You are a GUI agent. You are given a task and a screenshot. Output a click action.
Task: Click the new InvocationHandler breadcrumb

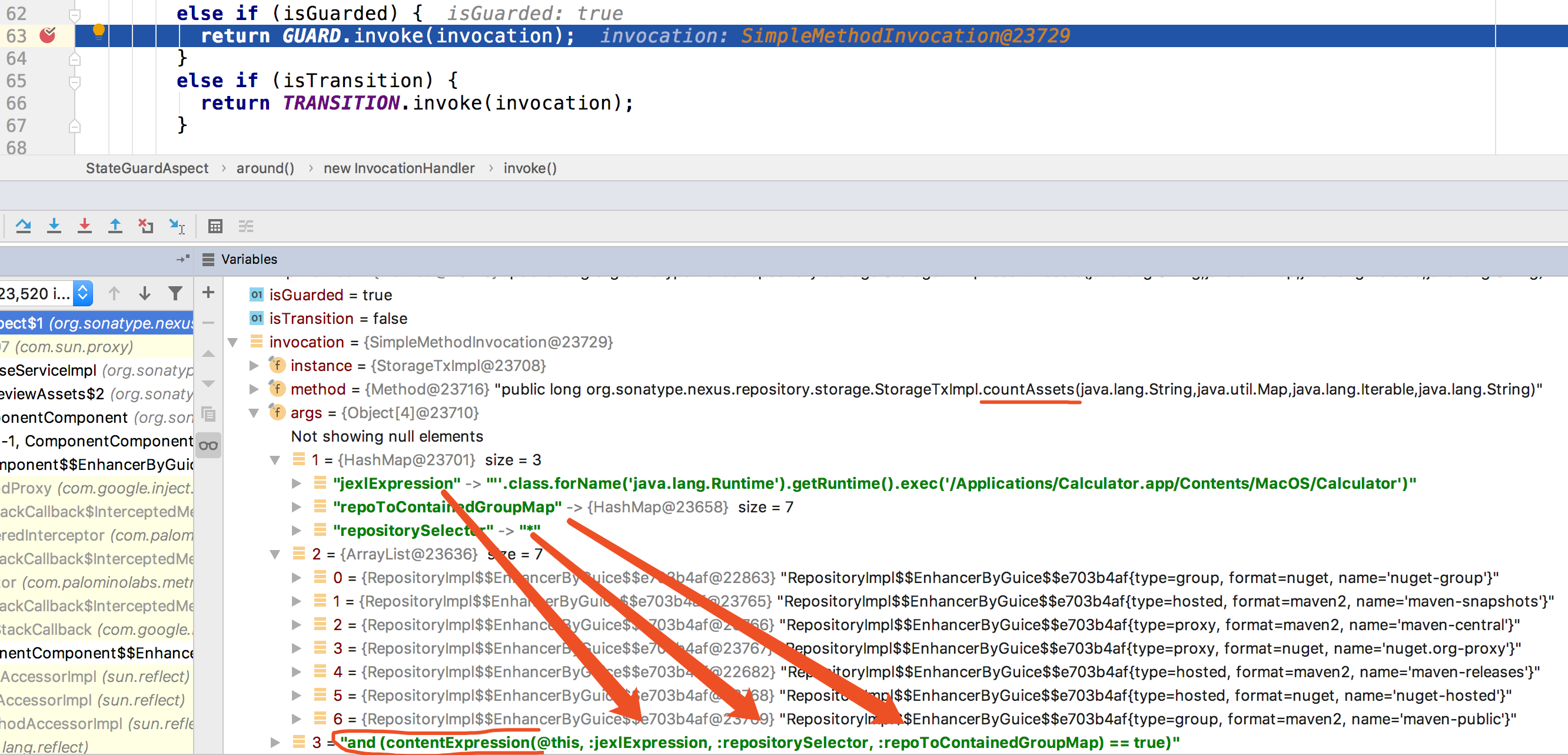click(x=399, y=168)
